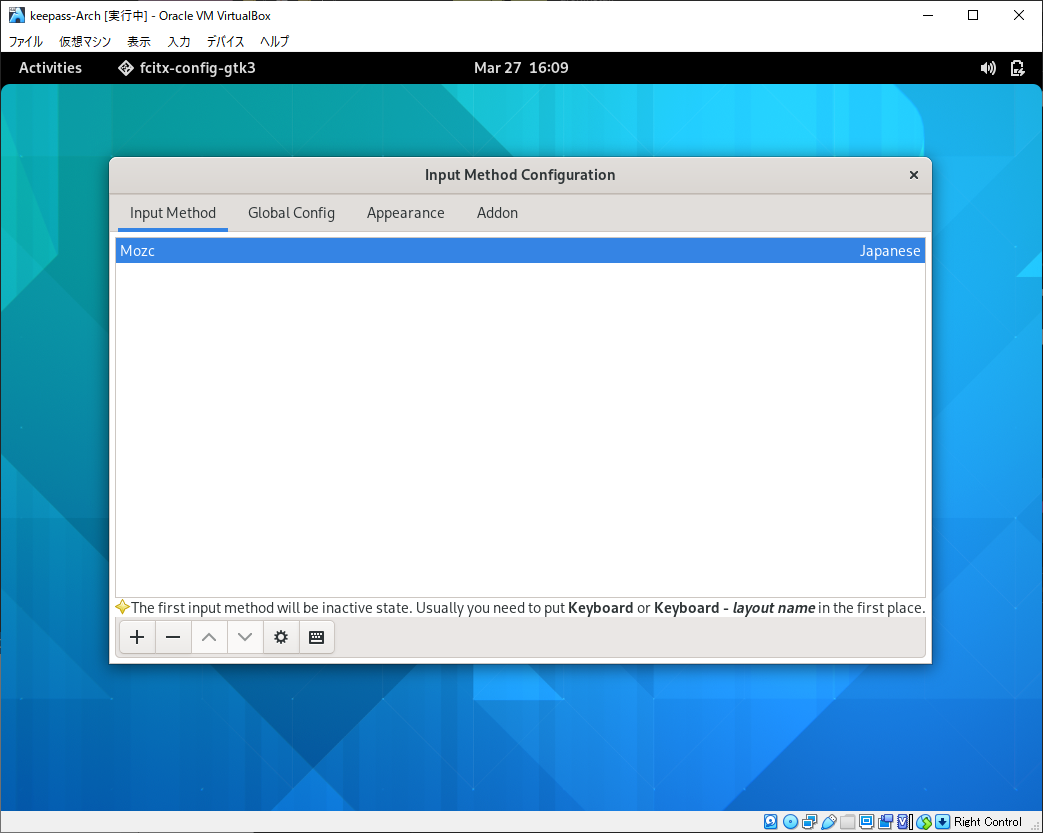Image resolution: width=1043 pixels, height=833 pixels.
Task: Move Mozc down using the down chevron
Action: 245,637
